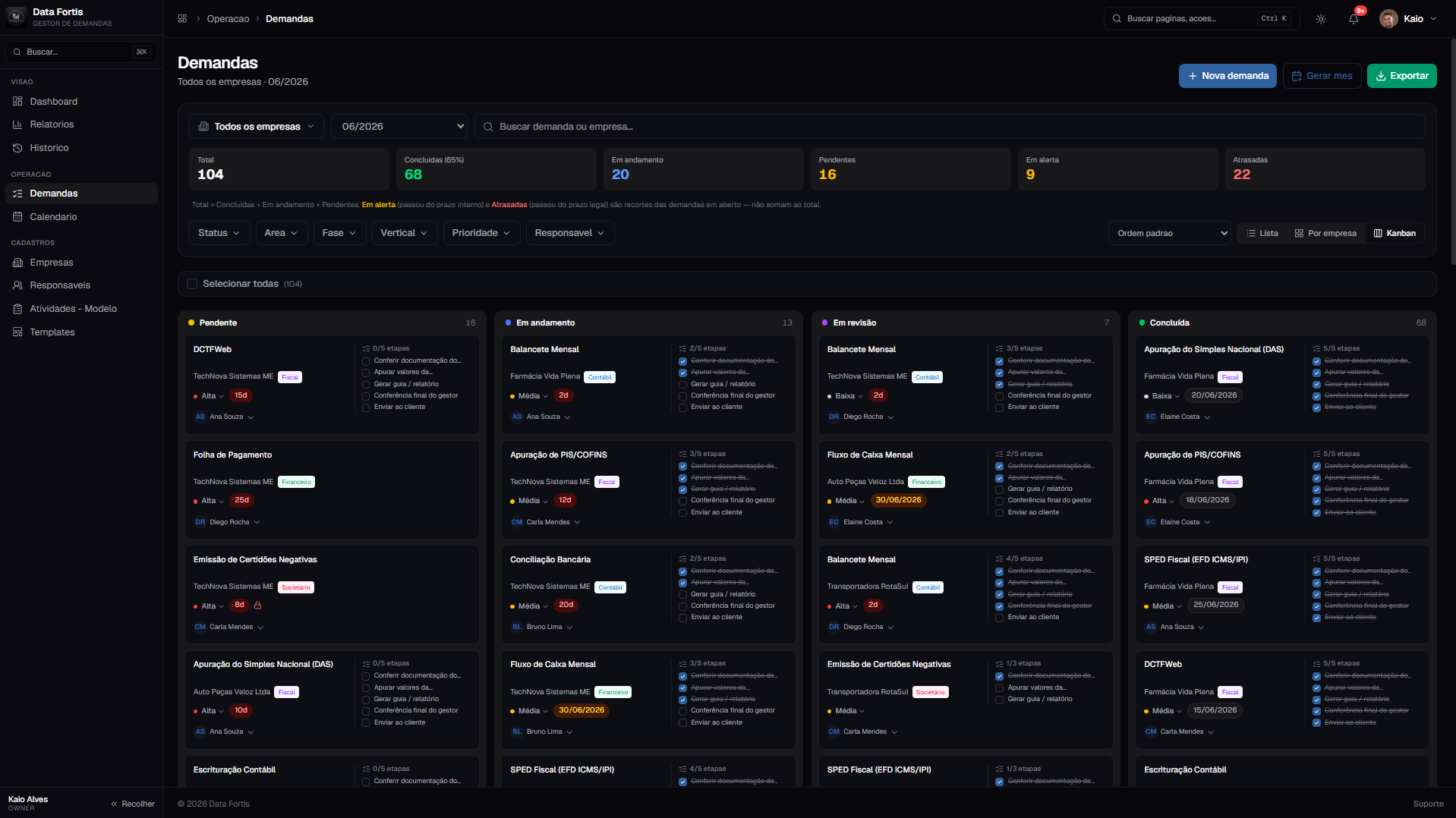Switch to Por empresa view
Screen dimensions: 1456x818
tap(1325, 233)
